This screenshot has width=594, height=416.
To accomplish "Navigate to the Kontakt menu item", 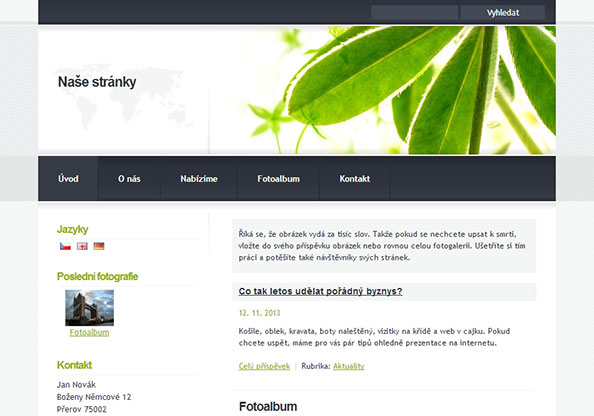I will point(355,178).
